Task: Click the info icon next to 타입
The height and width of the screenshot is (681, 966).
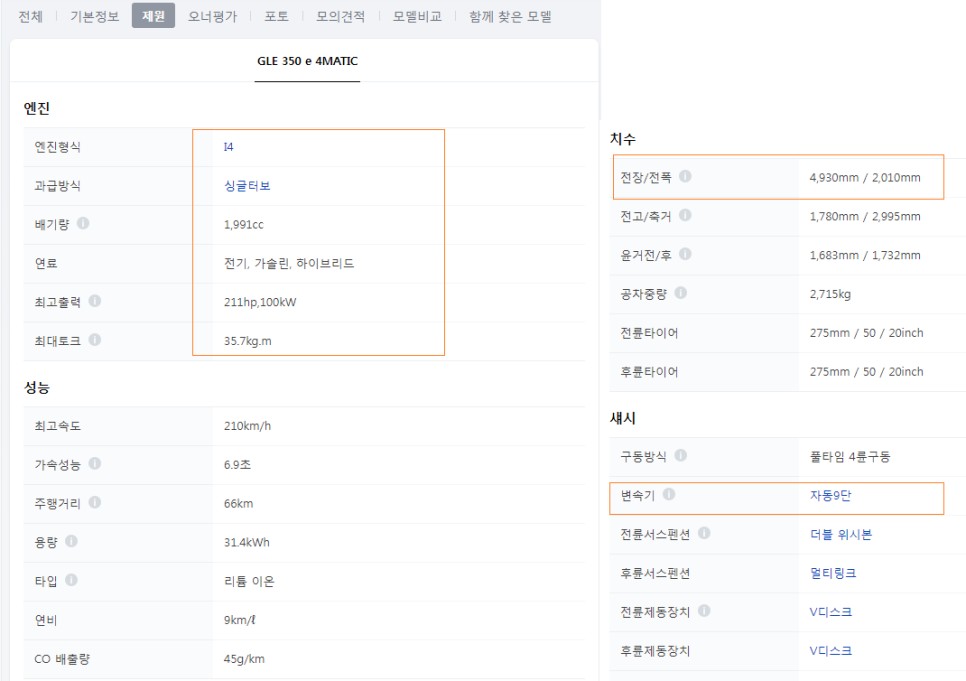Action: (71, 580)
